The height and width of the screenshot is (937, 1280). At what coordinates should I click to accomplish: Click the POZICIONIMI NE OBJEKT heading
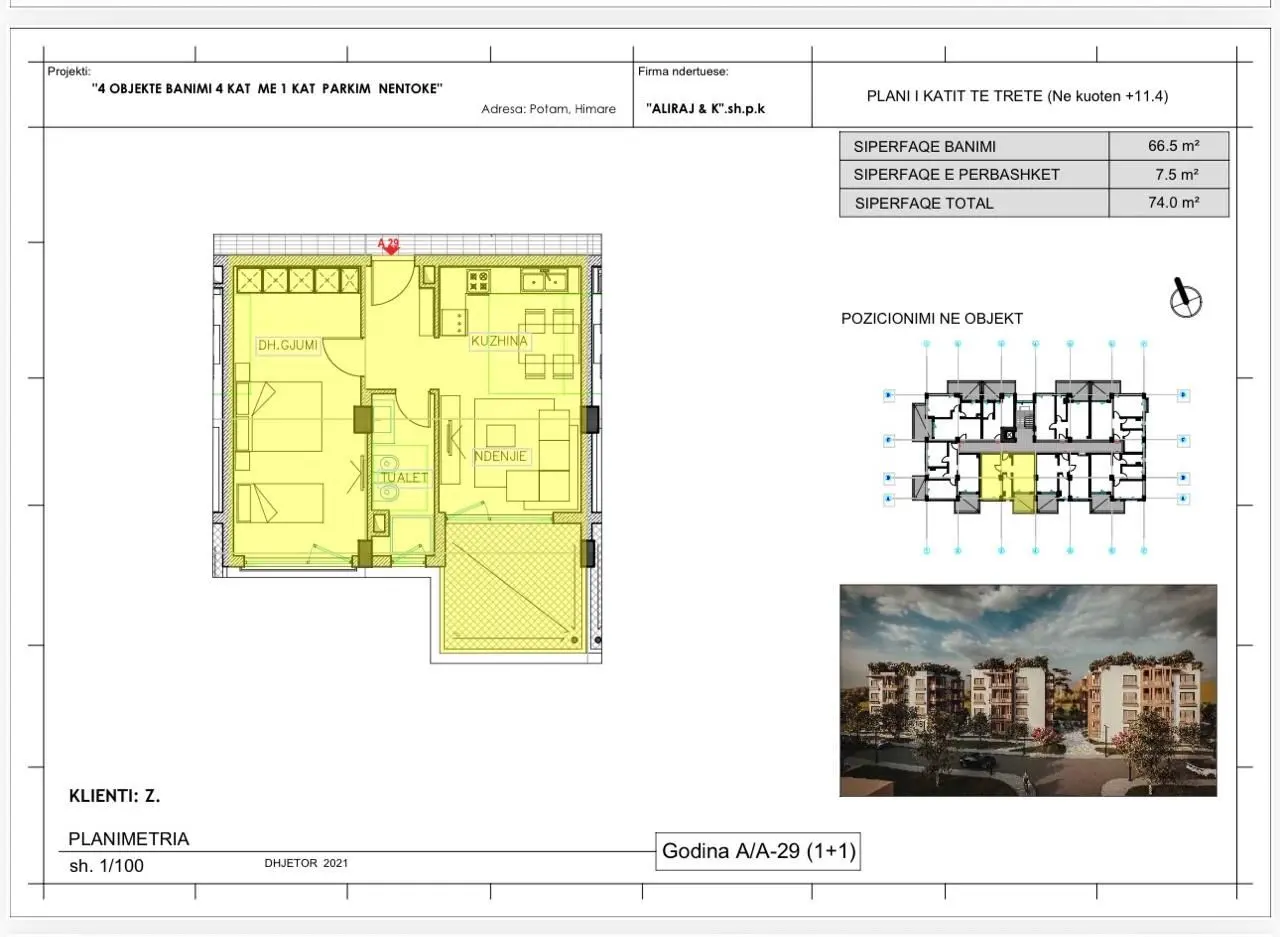pyautogui.click(x=932, y=319)
